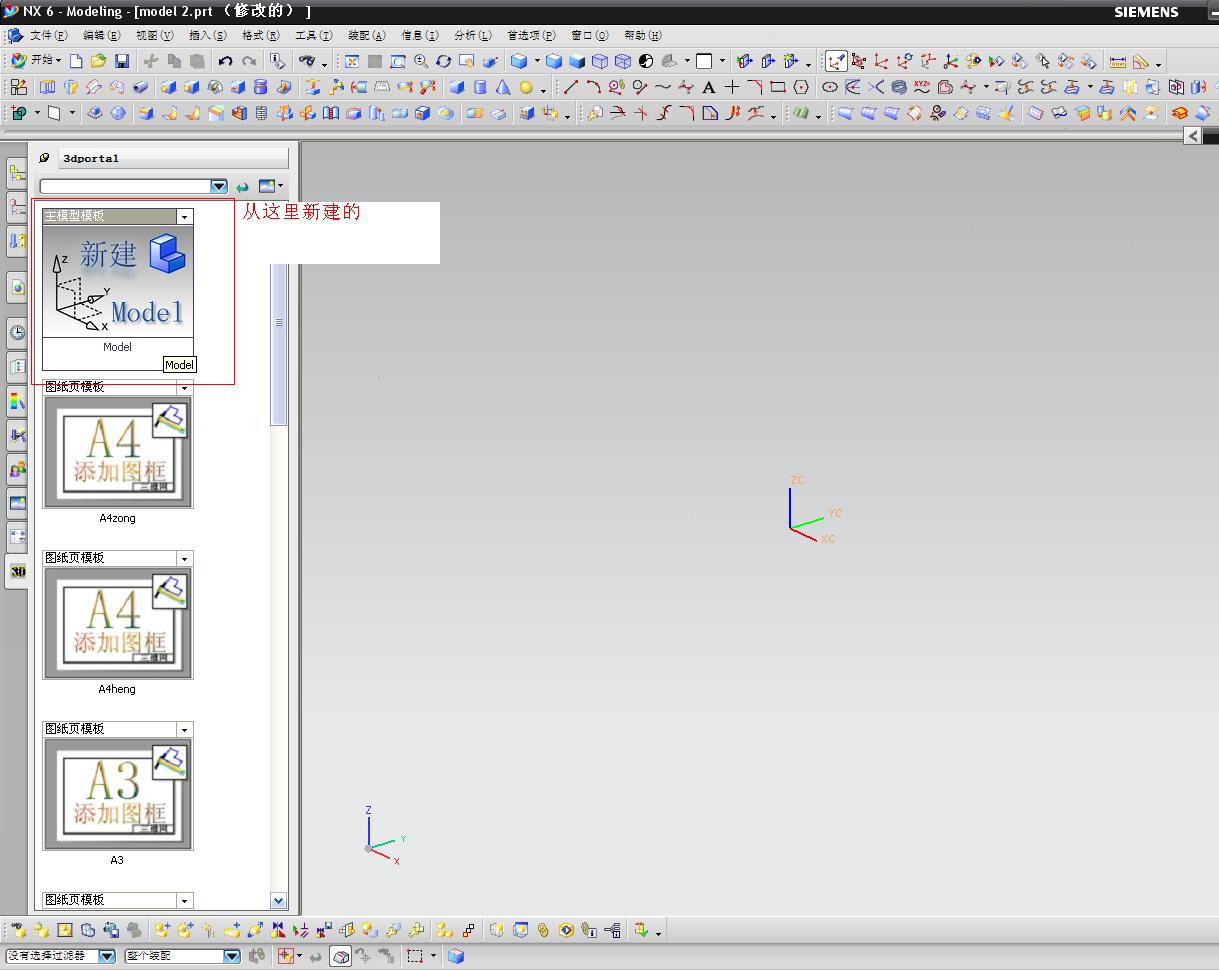Open the Start (开始) dropdown

tap(36, 61)
